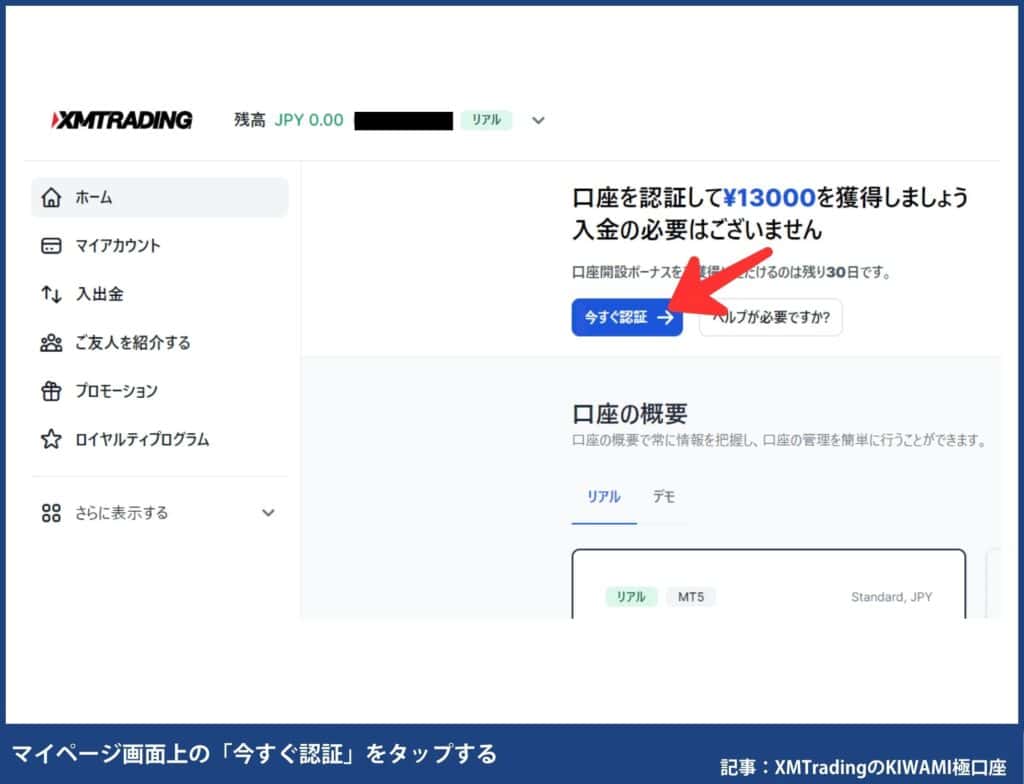Click the Standard, JPY account label
1024x784 pixels.
click(x=889, y=597)
